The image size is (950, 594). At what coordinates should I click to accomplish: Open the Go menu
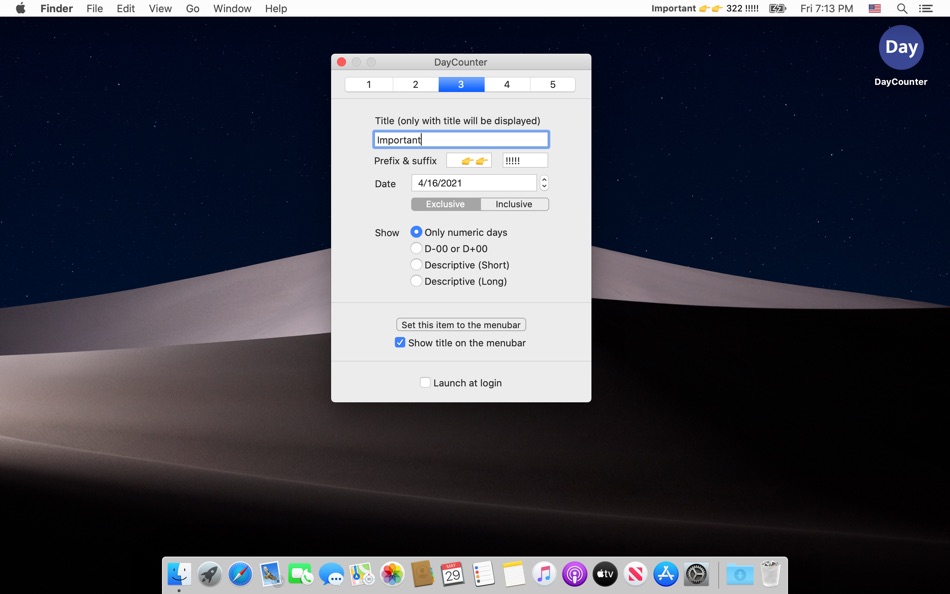coord(193,8)
